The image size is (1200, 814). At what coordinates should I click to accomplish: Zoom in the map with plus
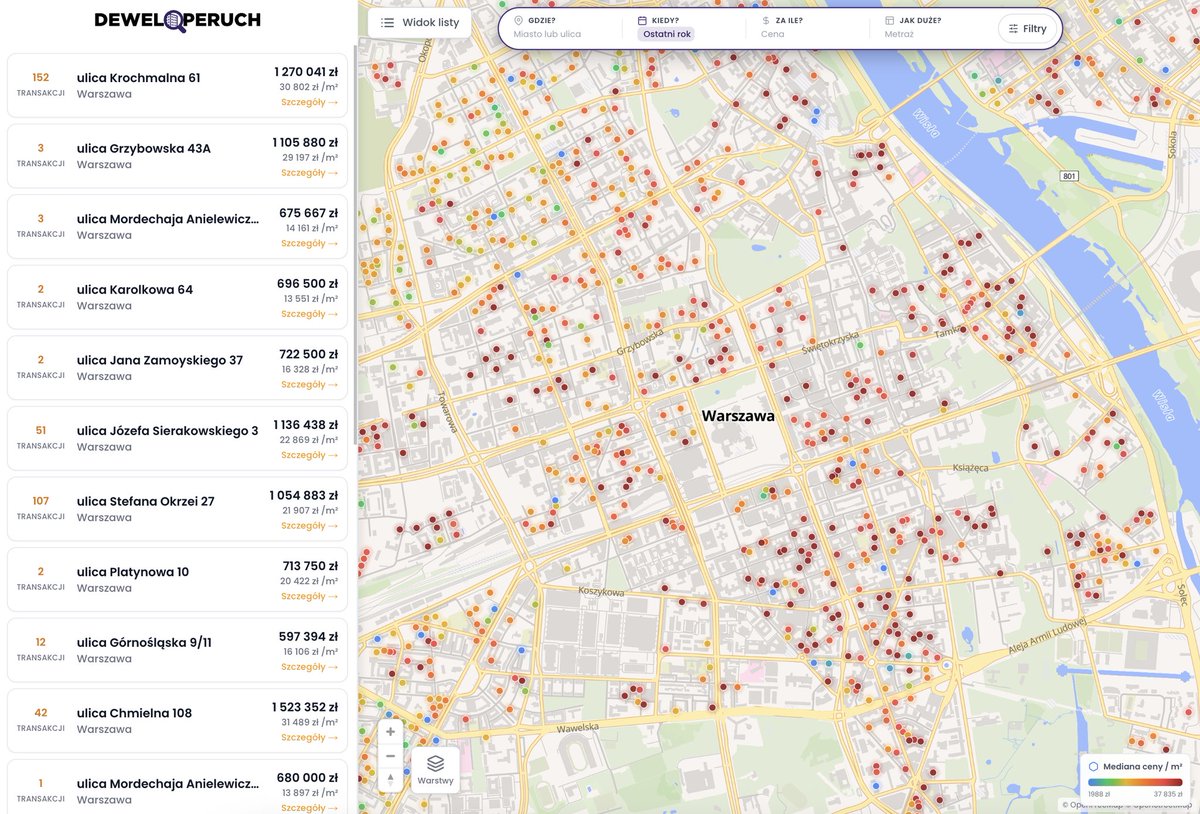390,732
